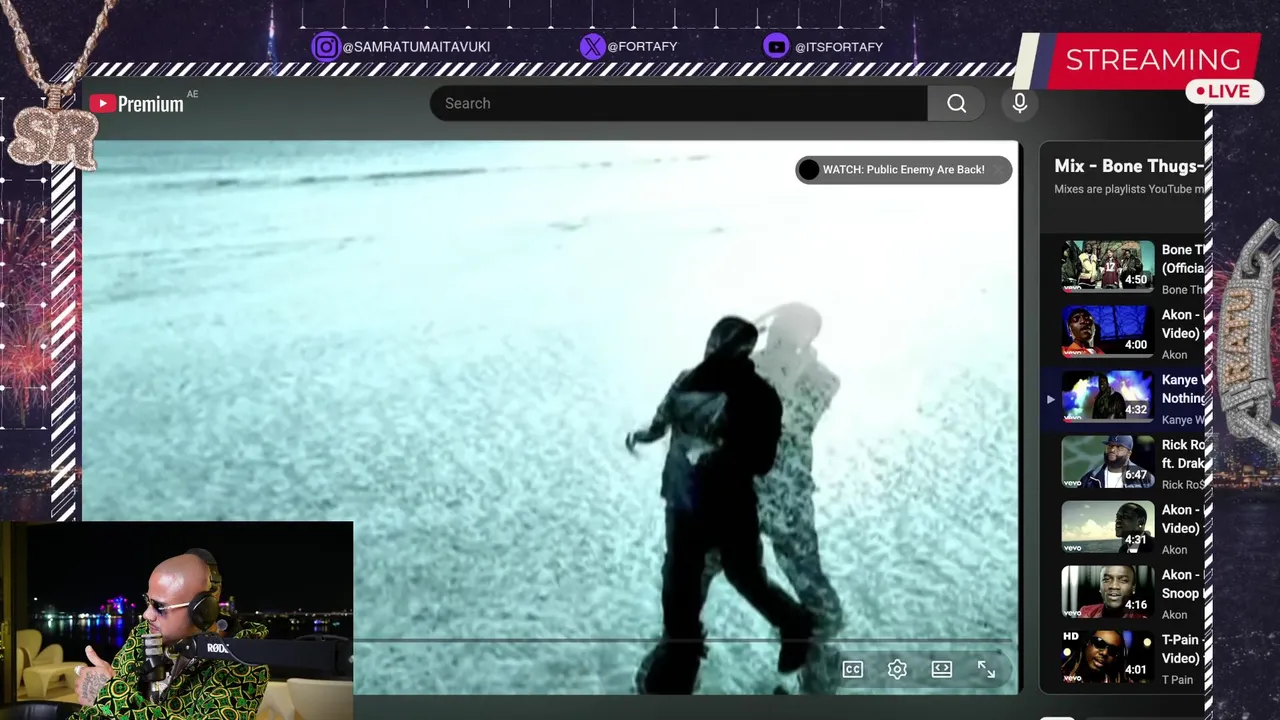Switch the player to theater mode

point(942,670)
